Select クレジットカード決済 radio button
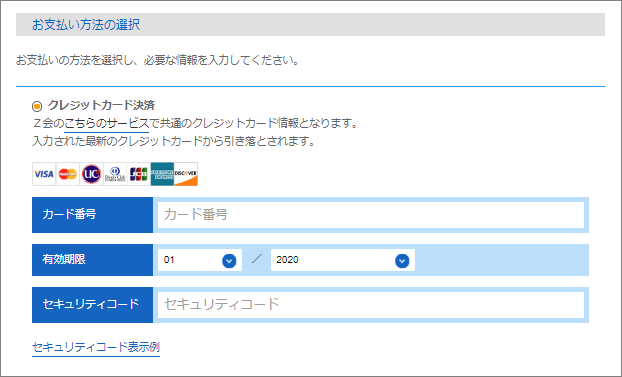622x377 pixels. [x=37, y=106]
